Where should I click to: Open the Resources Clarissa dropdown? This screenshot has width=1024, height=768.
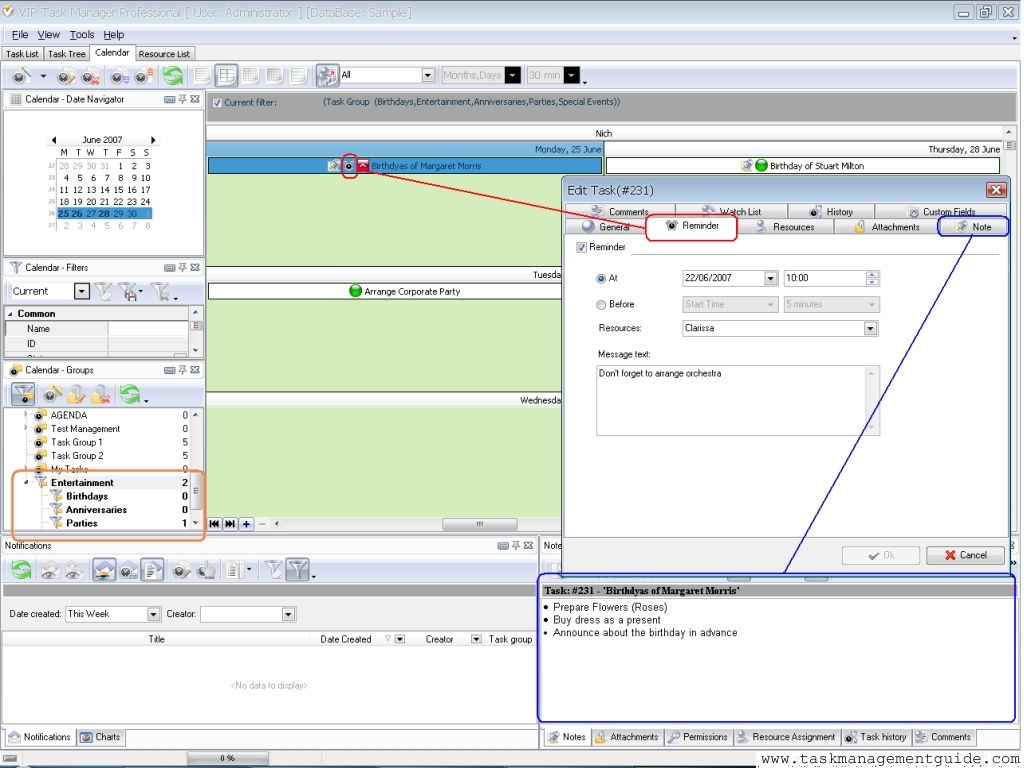coord(870,328)
